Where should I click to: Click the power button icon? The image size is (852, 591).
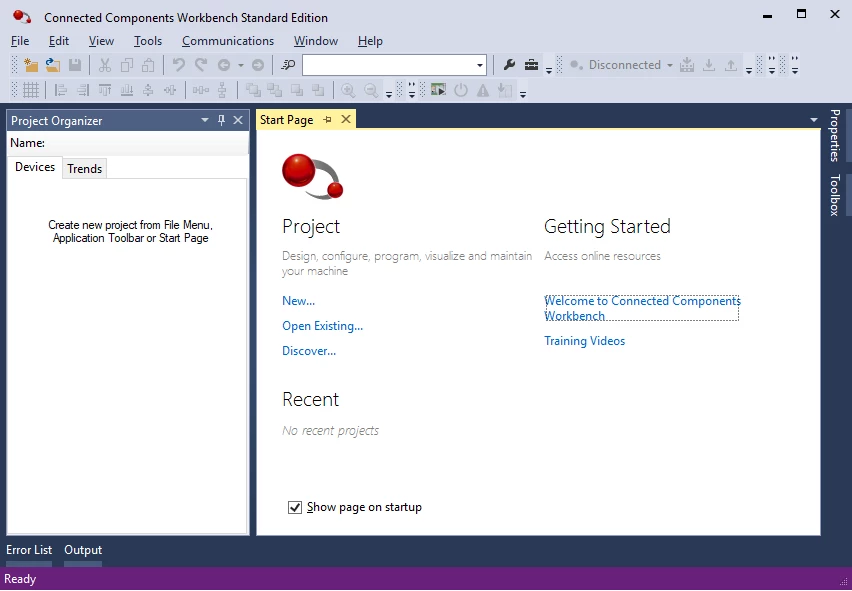461,90
